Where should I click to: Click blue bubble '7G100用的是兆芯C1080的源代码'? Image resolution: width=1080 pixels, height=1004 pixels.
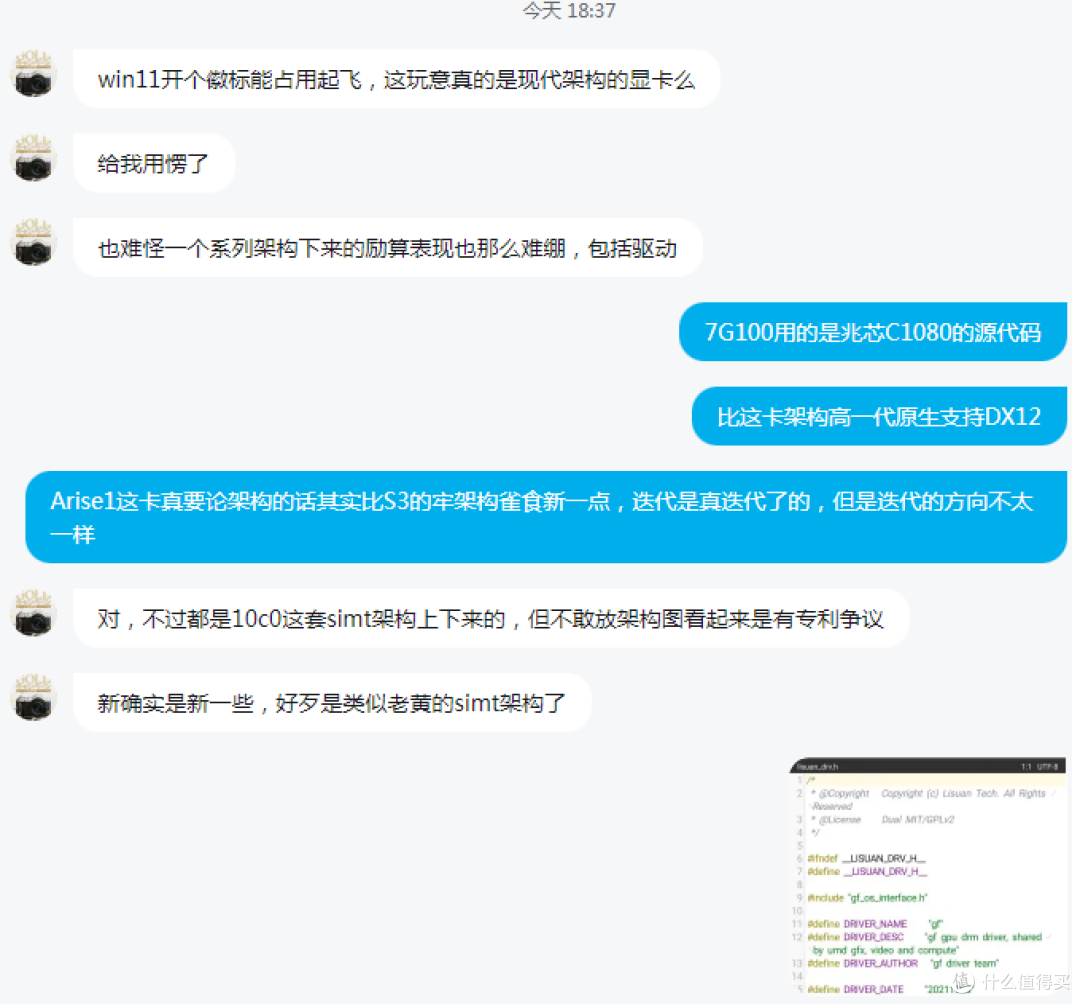[x=873, y=333]
